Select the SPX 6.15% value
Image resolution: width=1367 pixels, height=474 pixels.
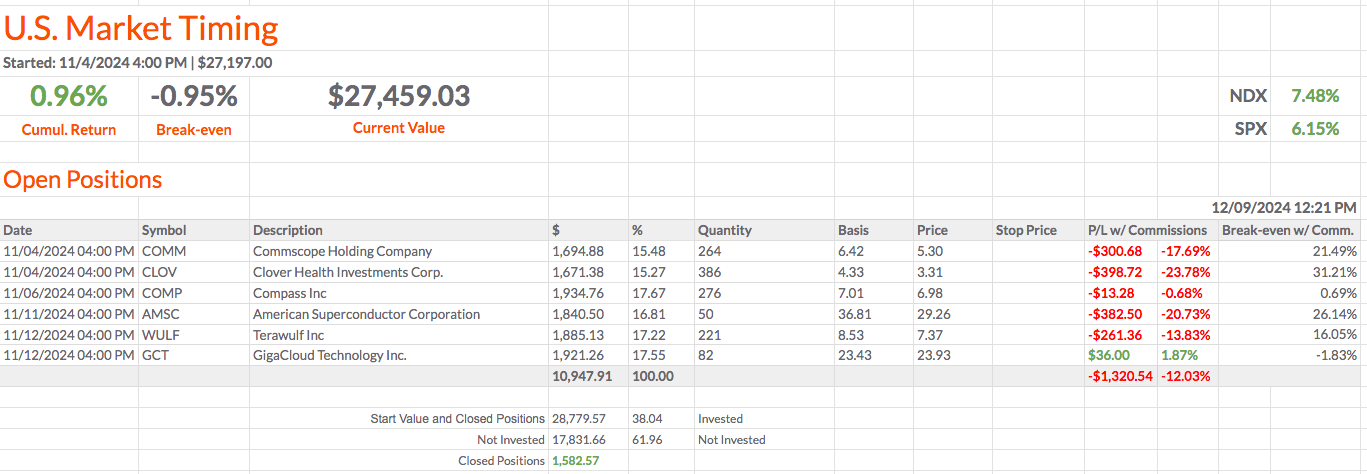pyautogui.click(x=1315, y=129)
